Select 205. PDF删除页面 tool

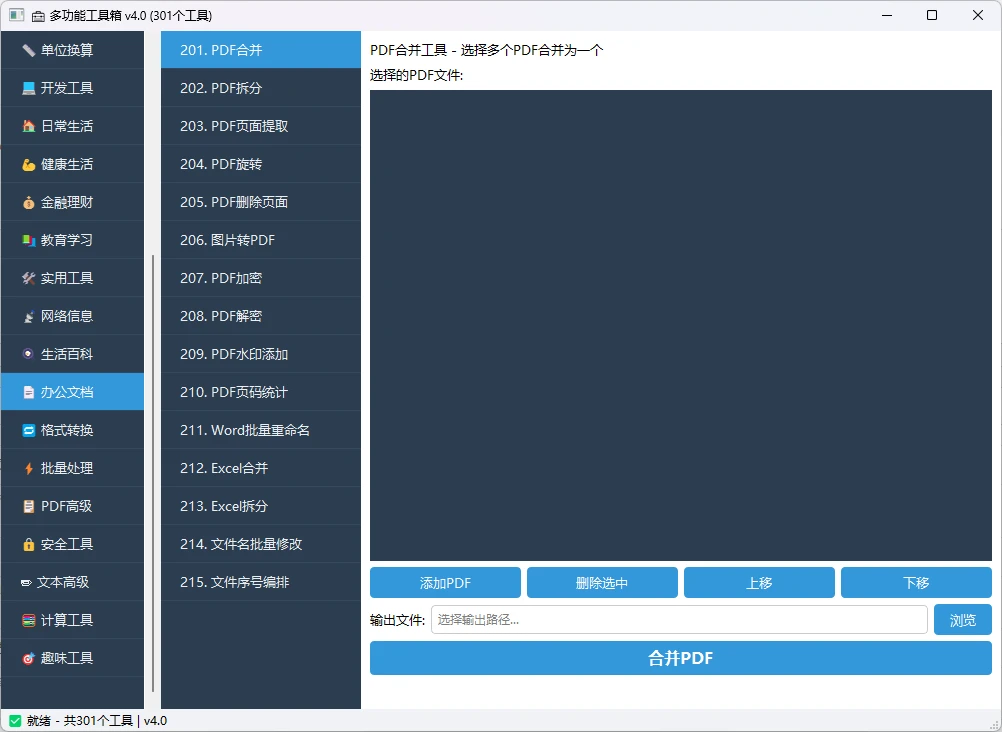(x=261, y=202)
